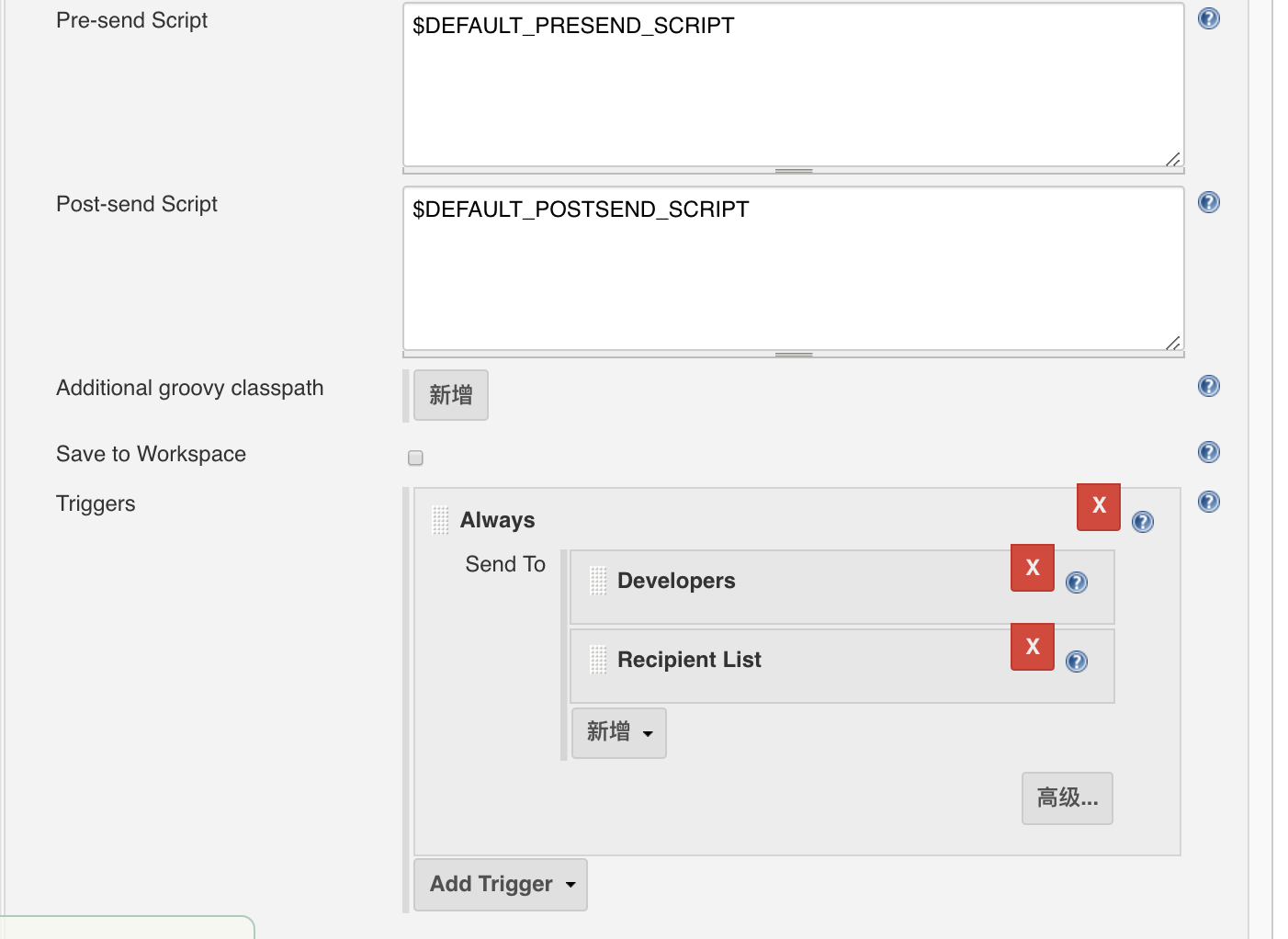
Task: Open the Add Trigger dropdown
Action: tap(501, 884)
